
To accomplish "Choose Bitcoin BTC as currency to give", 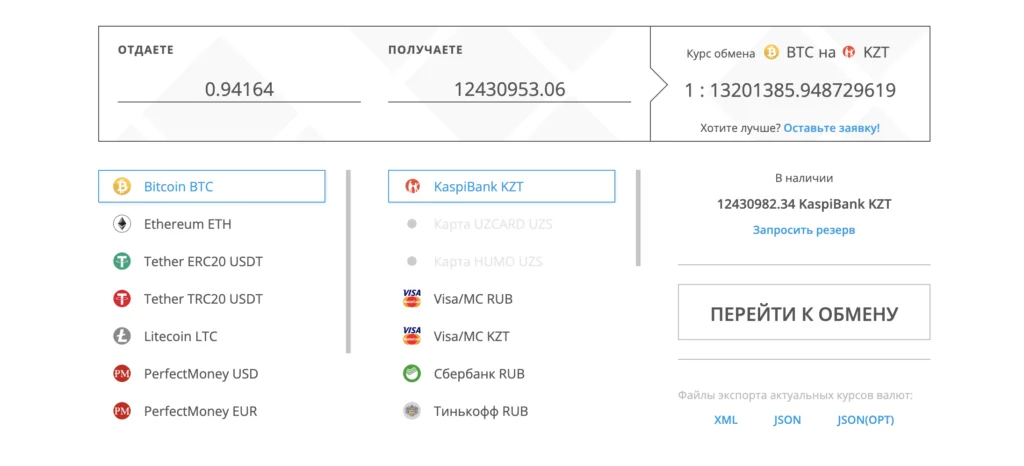I will pyautogui.click(x=212, y=187).
